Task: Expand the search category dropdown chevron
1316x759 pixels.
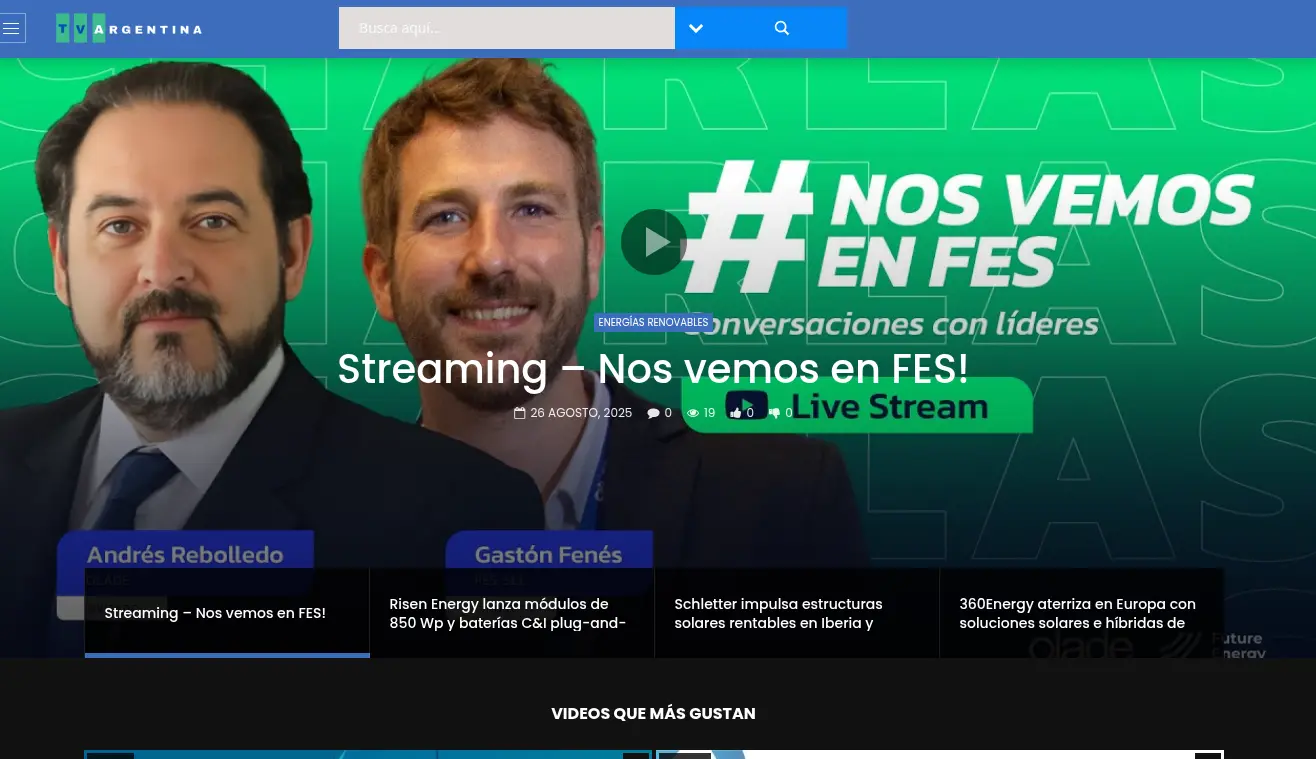Action: [696, 28]
